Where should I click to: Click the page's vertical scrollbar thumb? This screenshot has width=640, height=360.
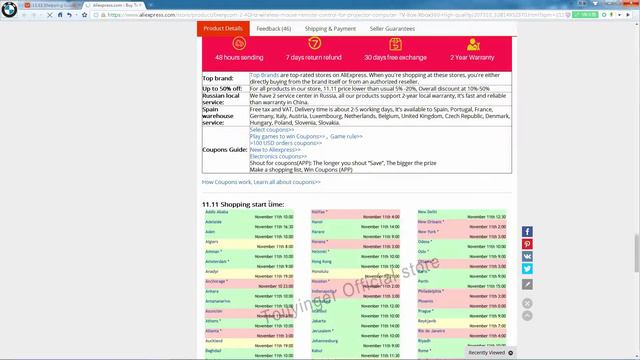(x=636, y=253)
